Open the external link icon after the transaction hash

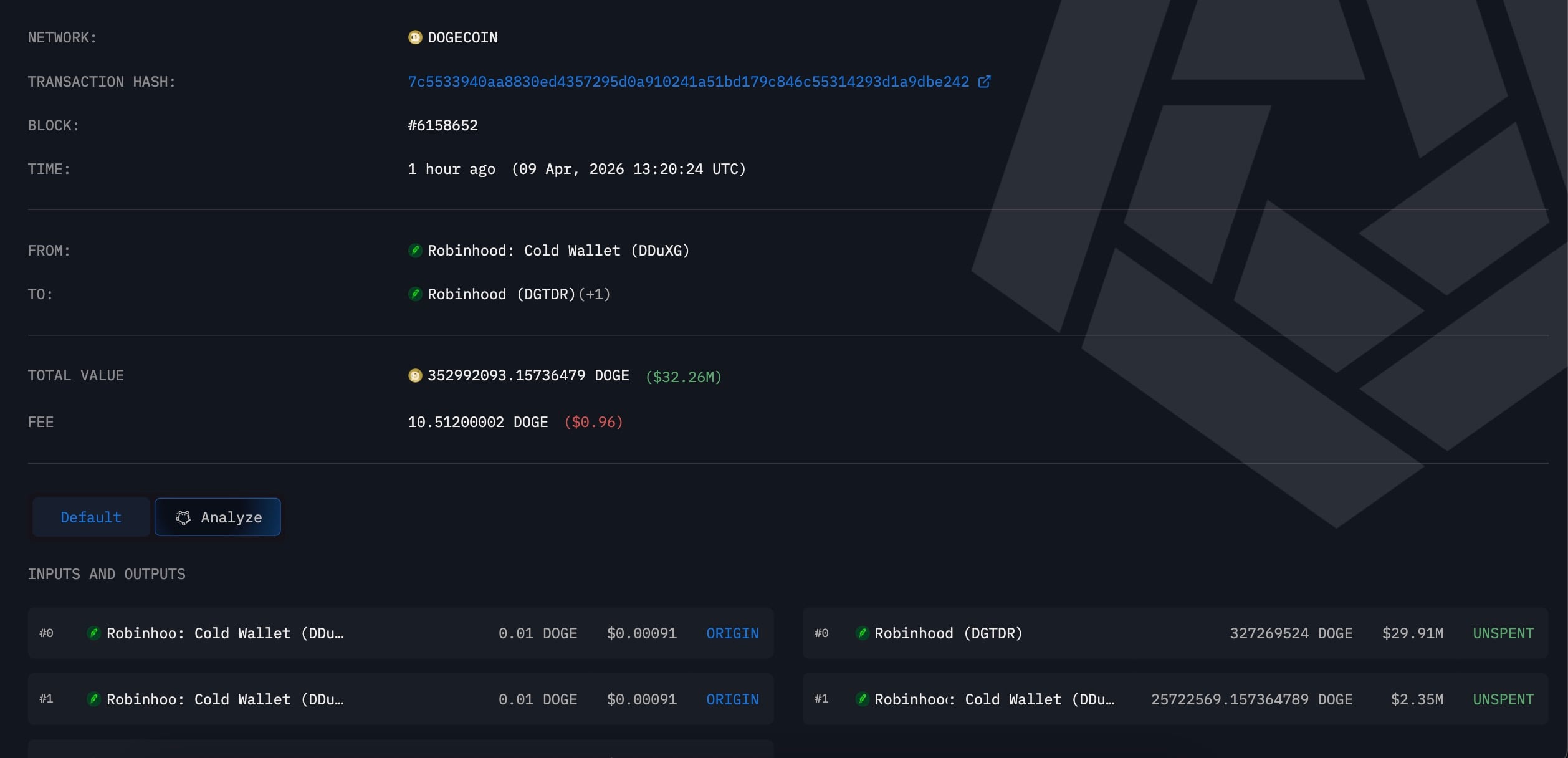[x=983, y=81]
